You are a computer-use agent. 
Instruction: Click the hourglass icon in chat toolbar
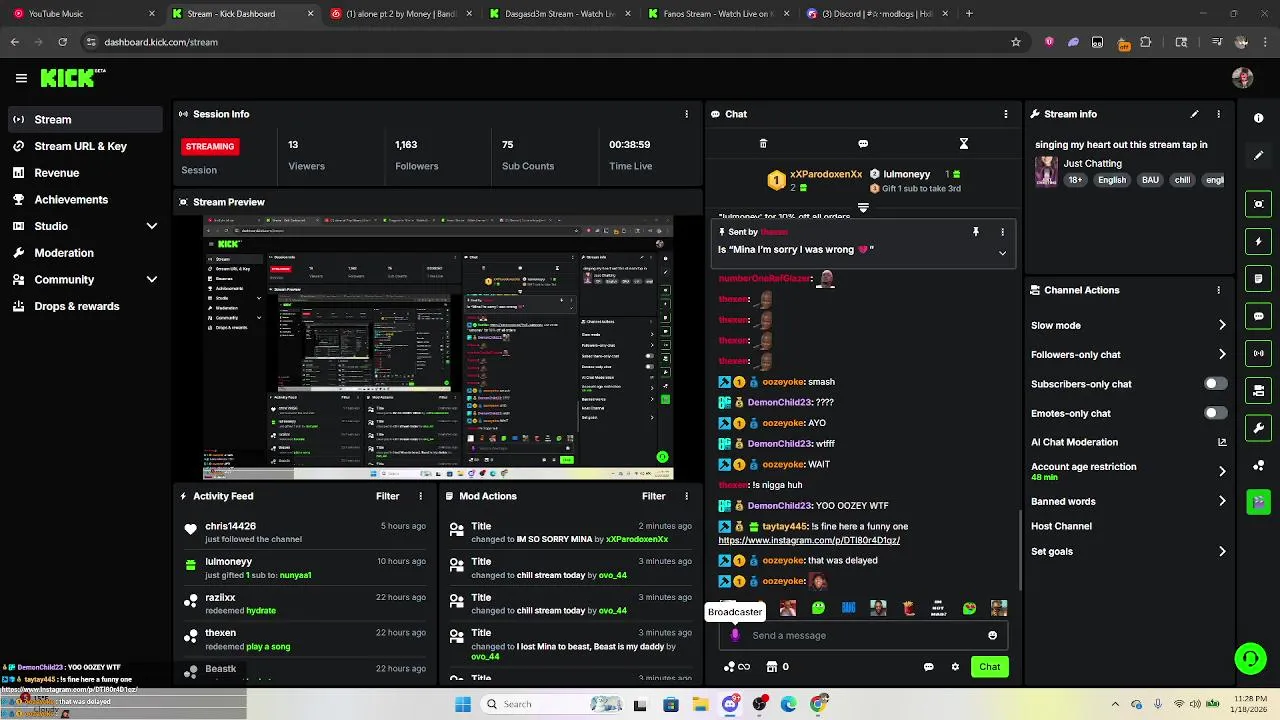point(963,144)
